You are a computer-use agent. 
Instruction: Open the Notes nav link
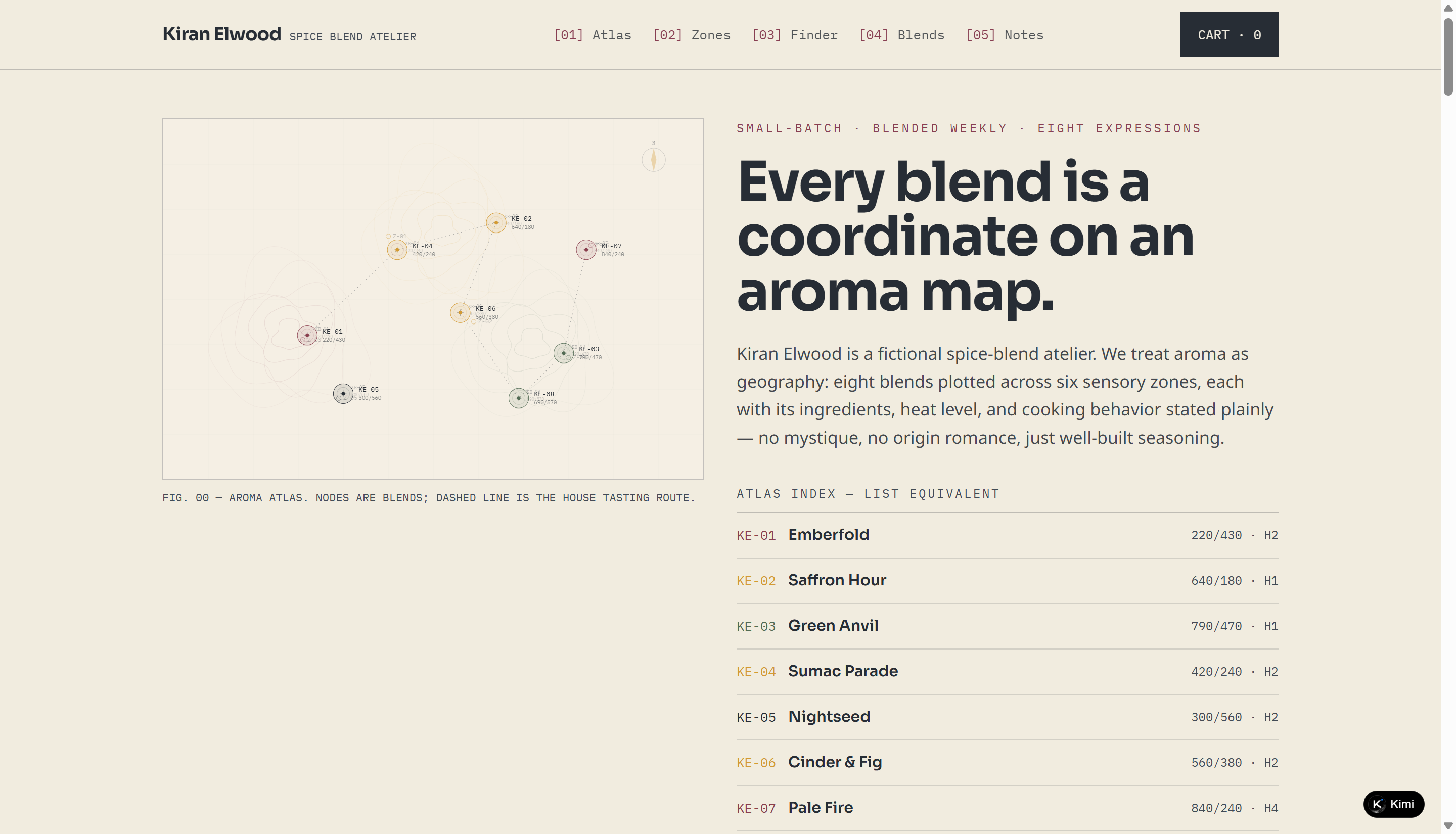(x=1005, y=35)
